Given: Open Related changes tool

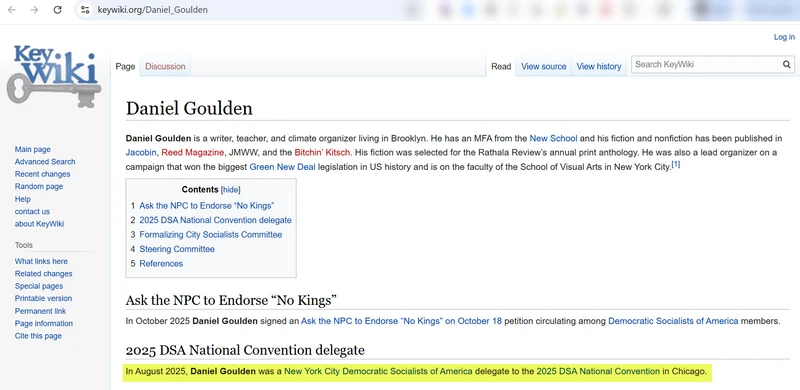Looking at the screenshot, I should tap(43, 274).
